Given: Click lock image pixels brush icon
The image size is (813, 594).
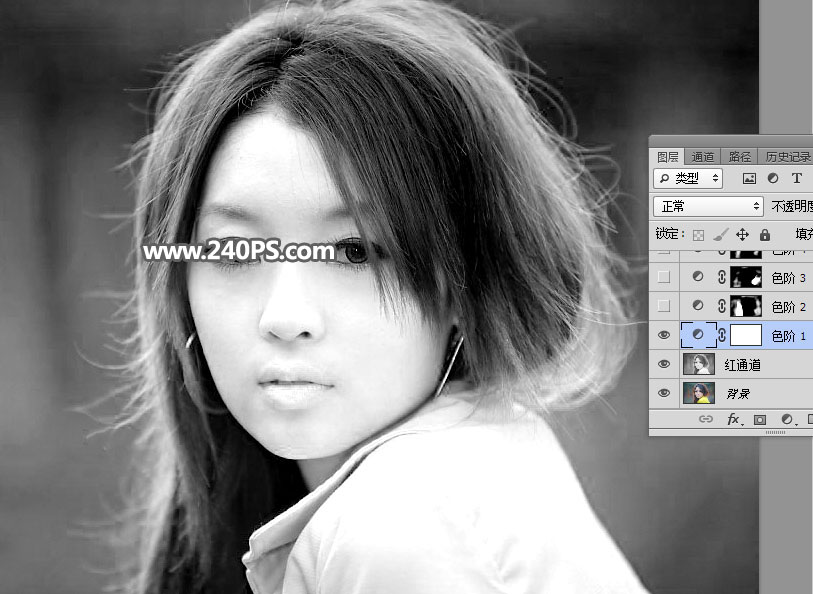Looking at the screenshot, I should coord(721,235).
